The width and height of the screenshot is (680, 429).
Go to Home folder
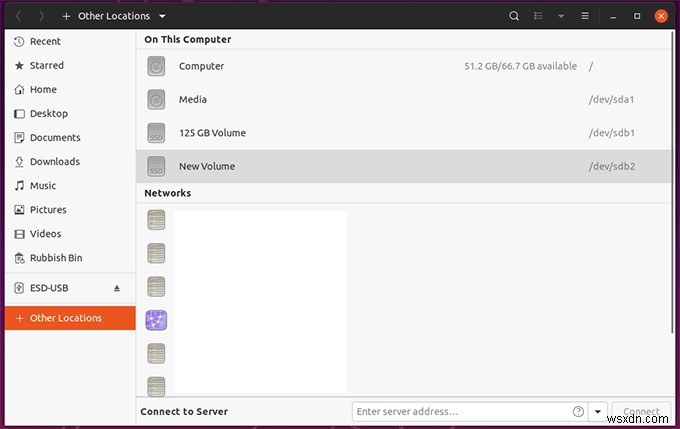coord(70,89)
